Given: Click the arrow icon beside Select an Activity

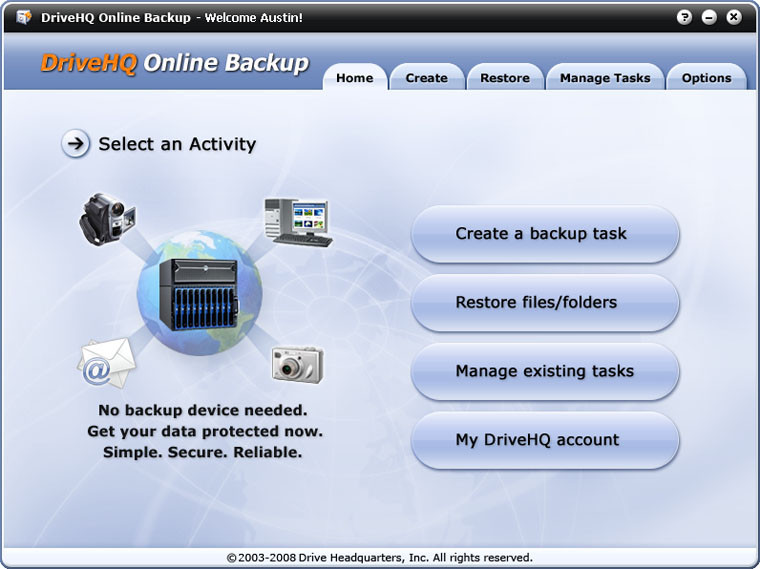Looking at the screenshot, I should click(75, 143).
